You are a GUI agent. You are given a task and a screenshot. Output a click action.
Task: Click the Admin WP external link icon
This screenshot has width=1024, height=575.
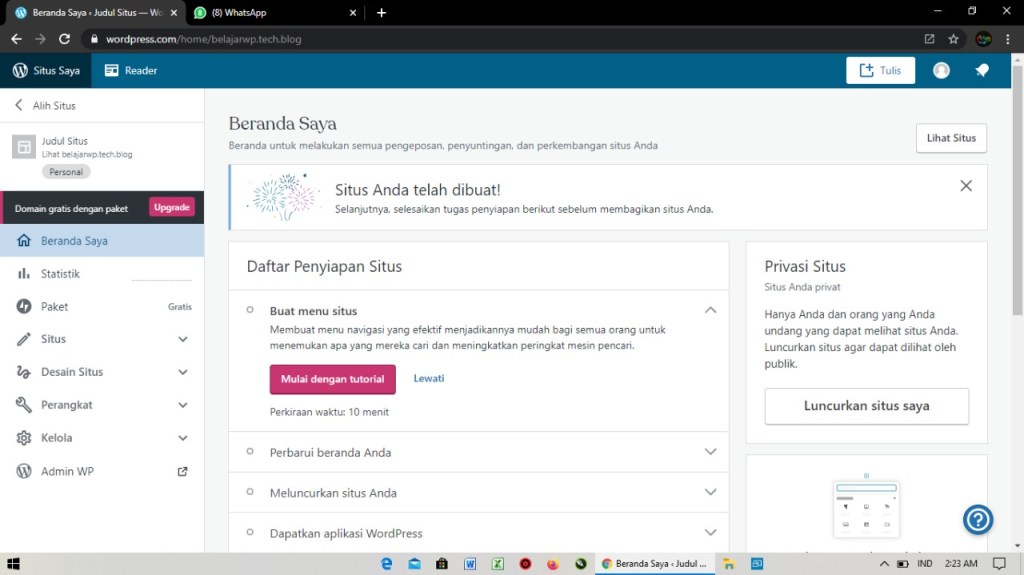coord(182,471)
